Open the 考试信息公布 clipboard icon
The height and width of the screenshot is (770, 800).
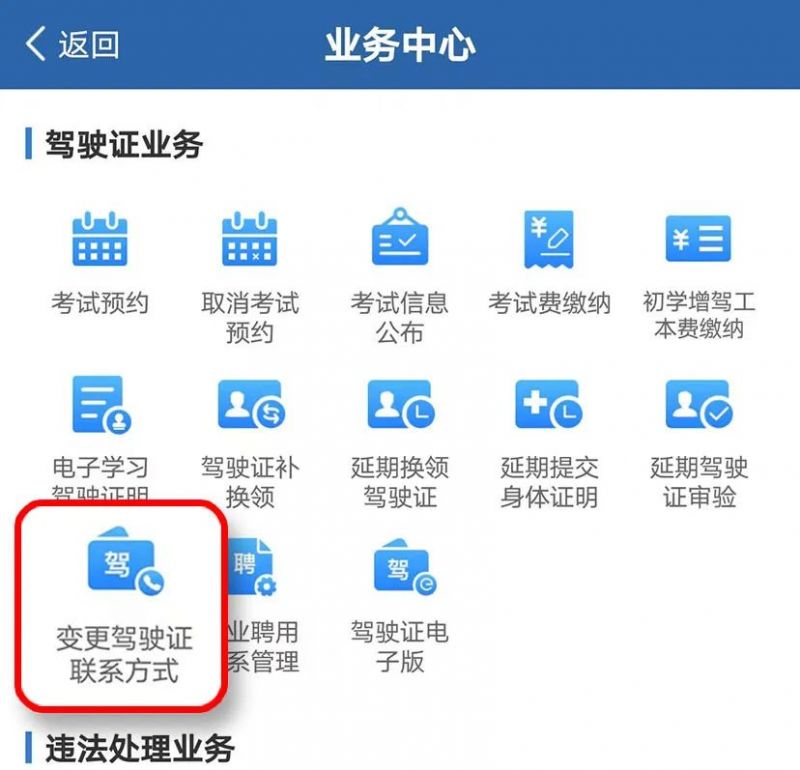click(400, 236)
